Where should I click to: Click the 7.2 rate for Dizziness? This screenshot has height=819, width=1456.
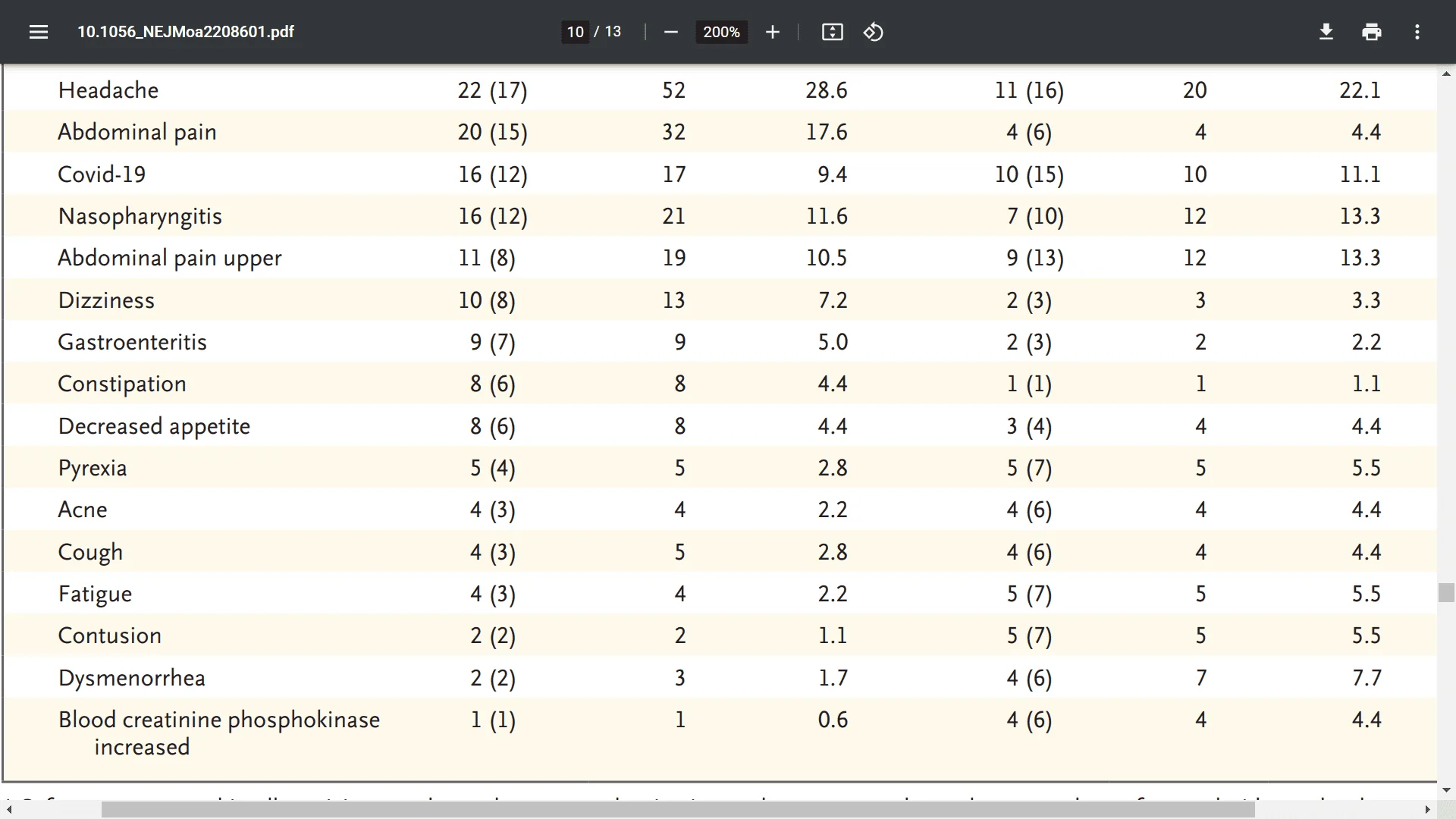click(x=833, y=300)
